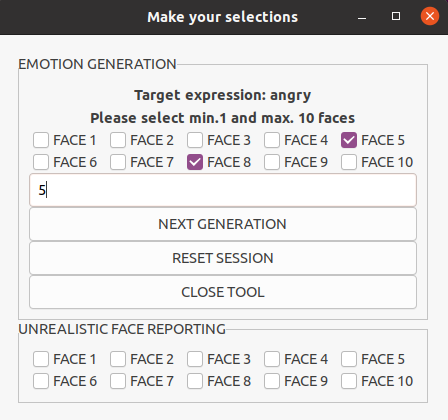Click the CLOSE TOOL button

(x=223, y=292)
